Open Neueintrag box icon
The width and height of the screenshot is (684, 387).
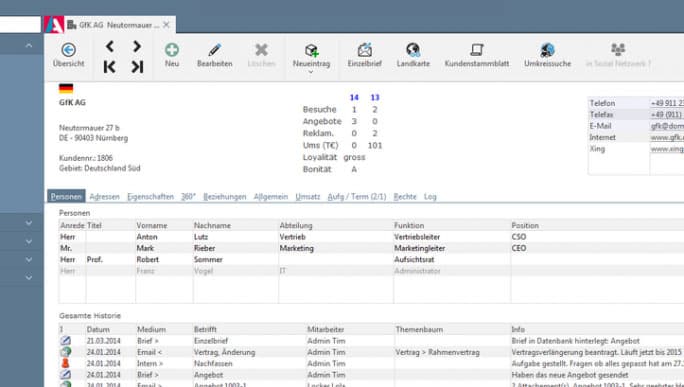click(x=311, y=51)
